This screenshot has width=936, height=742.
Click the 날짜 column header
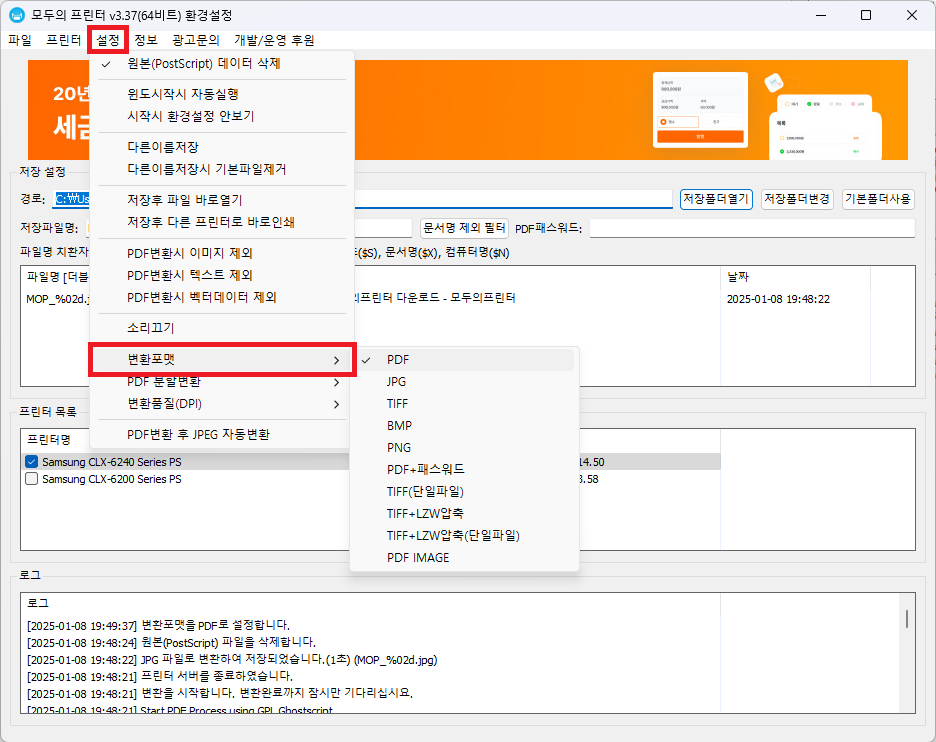coord(796,276)
